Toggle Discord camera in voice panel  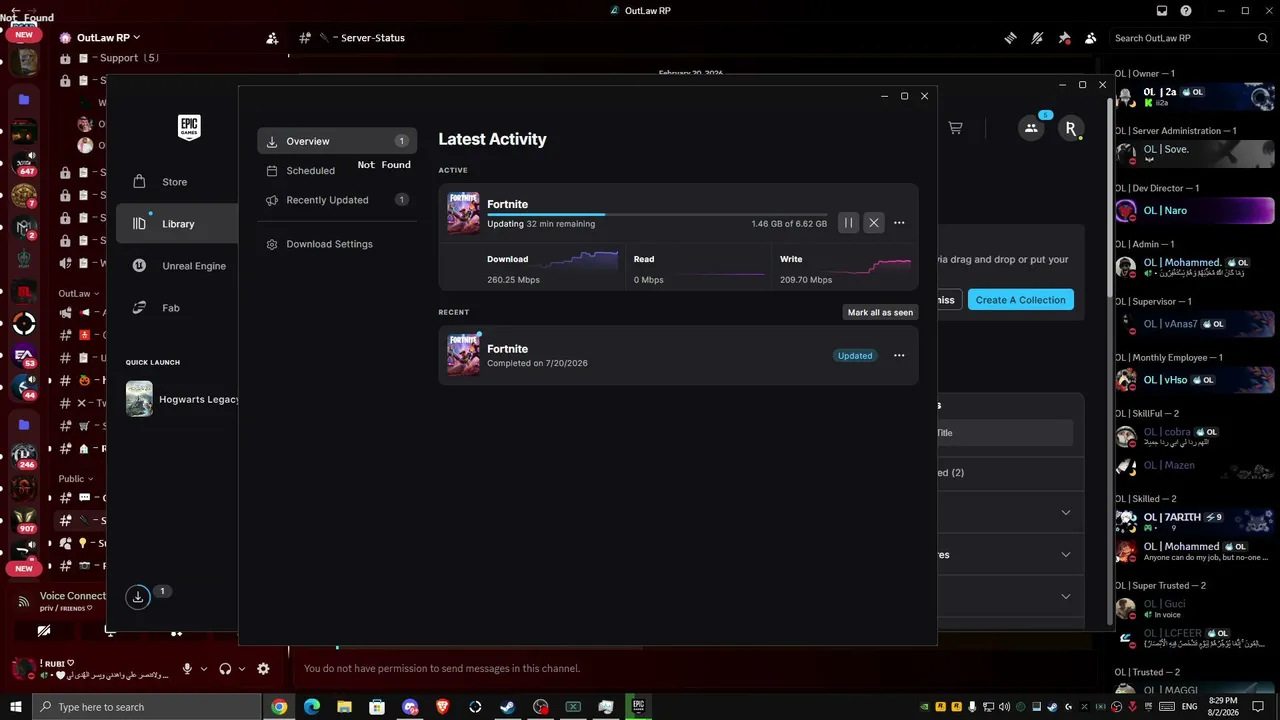(43, 632)
